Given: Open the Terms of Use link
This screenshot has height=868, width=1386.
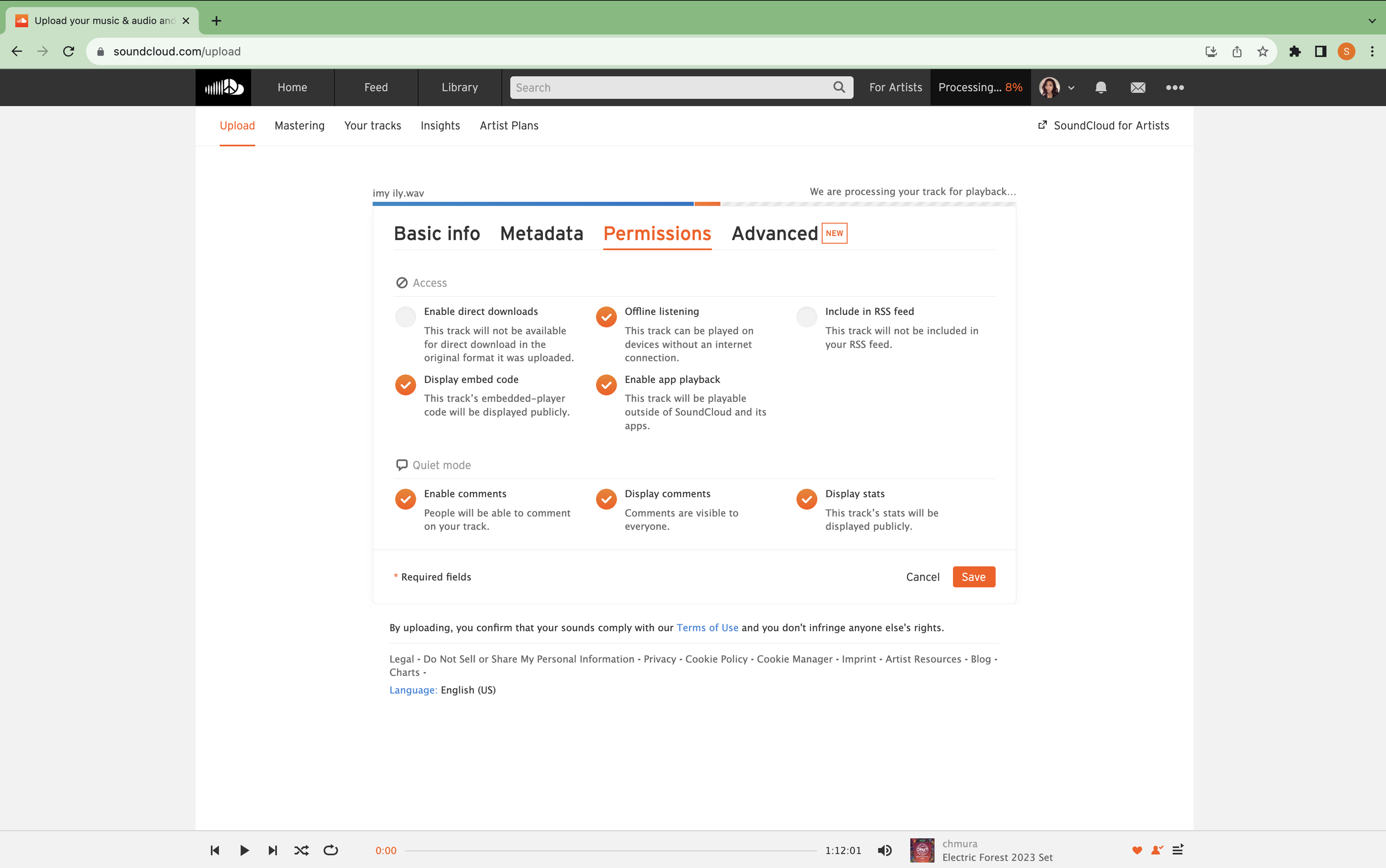Looking at the screenshot, I should point(707,627).
